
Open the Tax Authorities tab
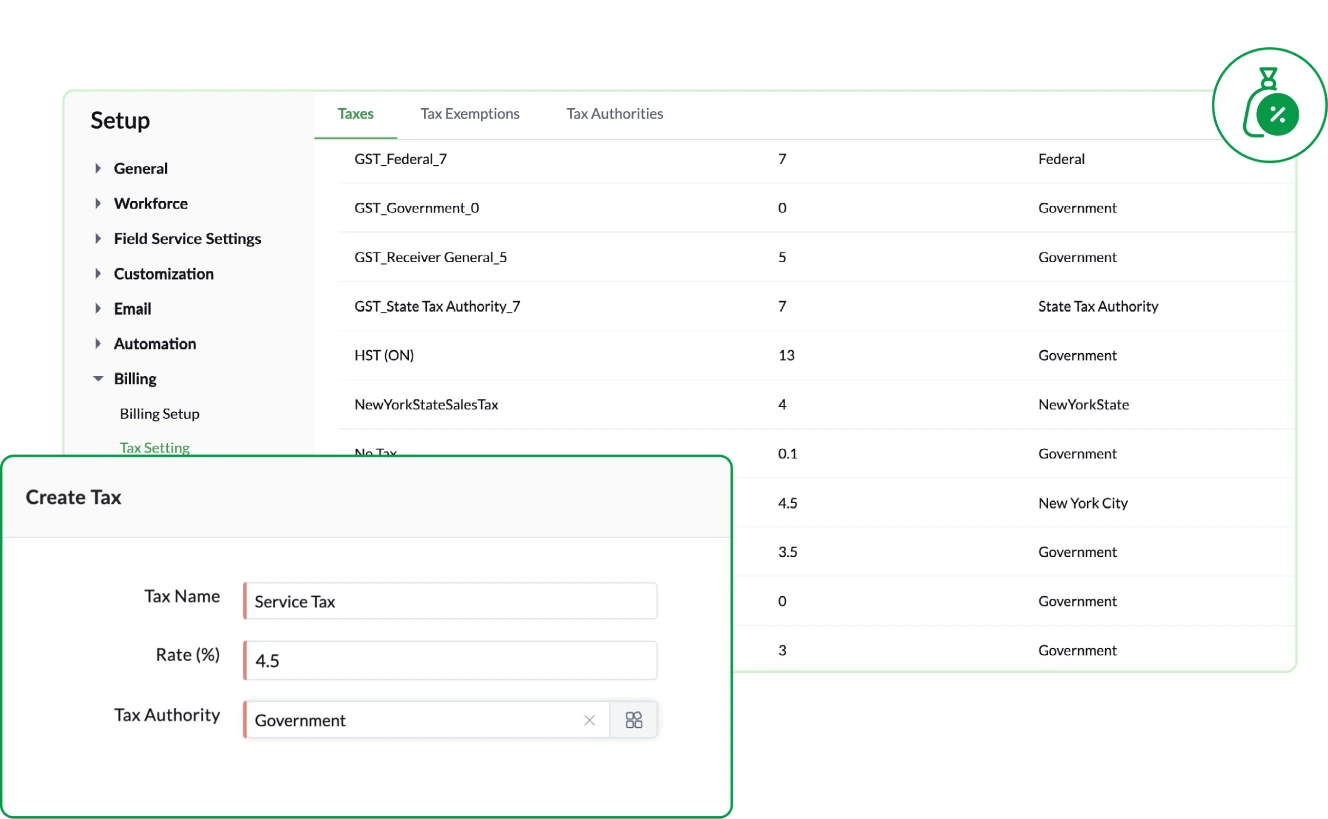(614, 114)
